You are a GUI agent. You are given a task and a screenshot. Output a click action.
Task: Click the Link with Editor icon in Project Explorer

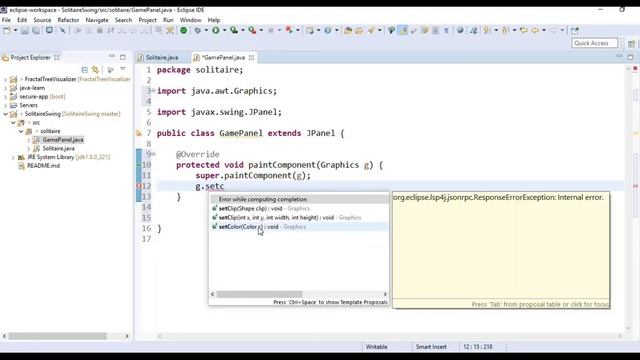coord(96,70)
